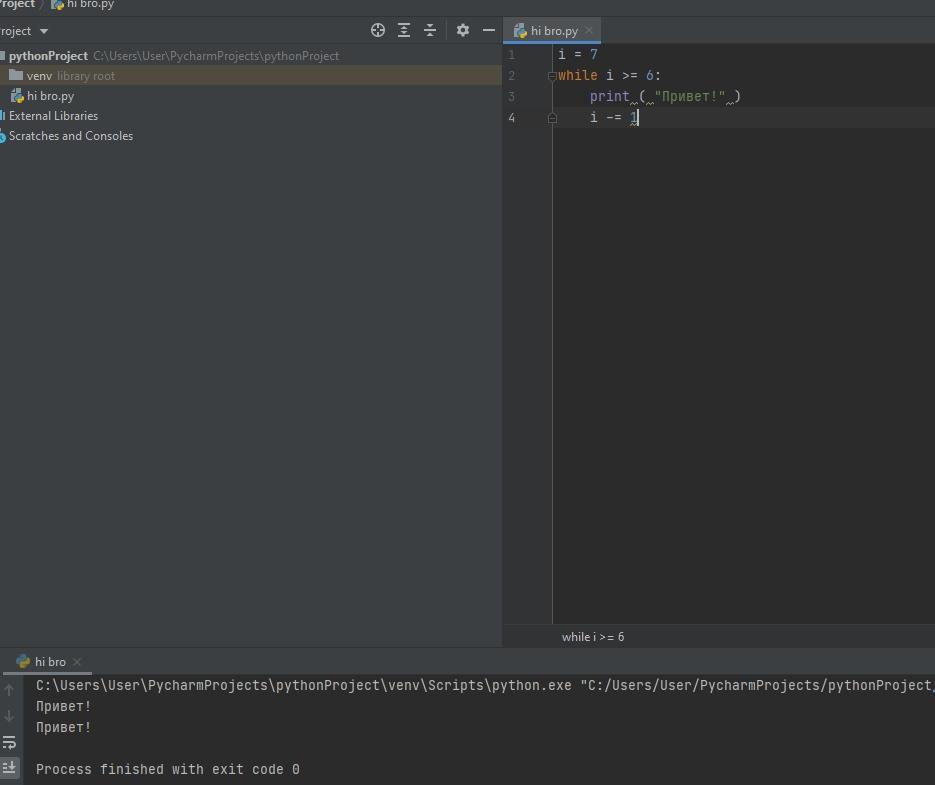Click the Expand All icon in Project panel

[x=404, y=30]
